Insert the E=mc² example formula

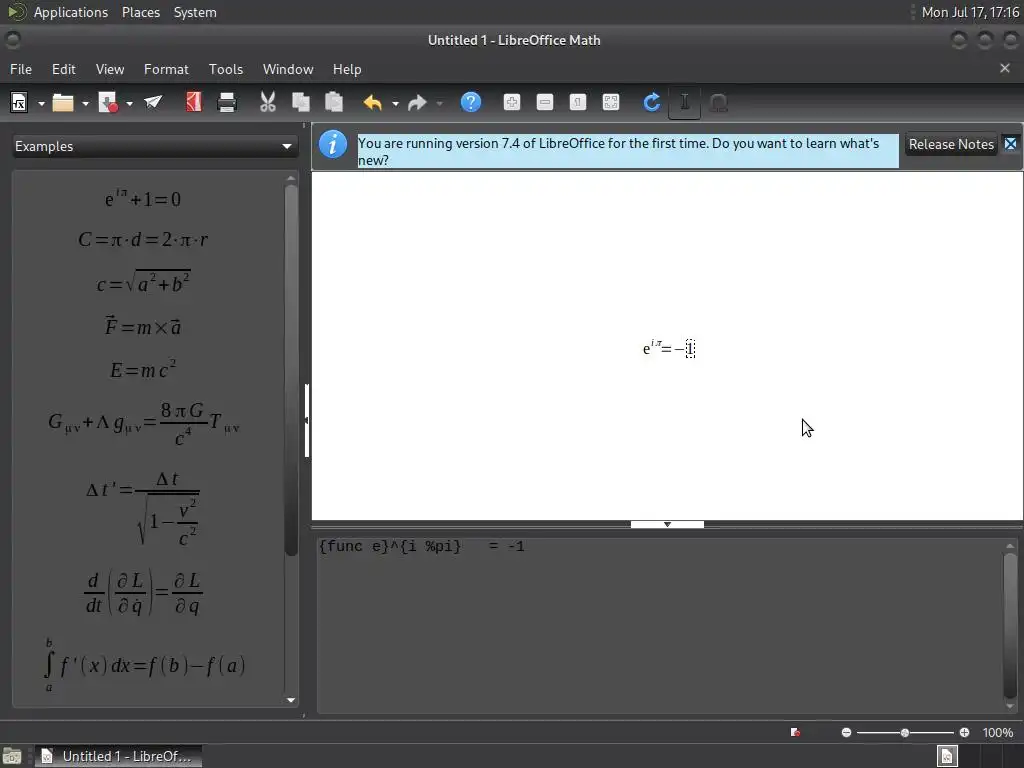point(143,369)
